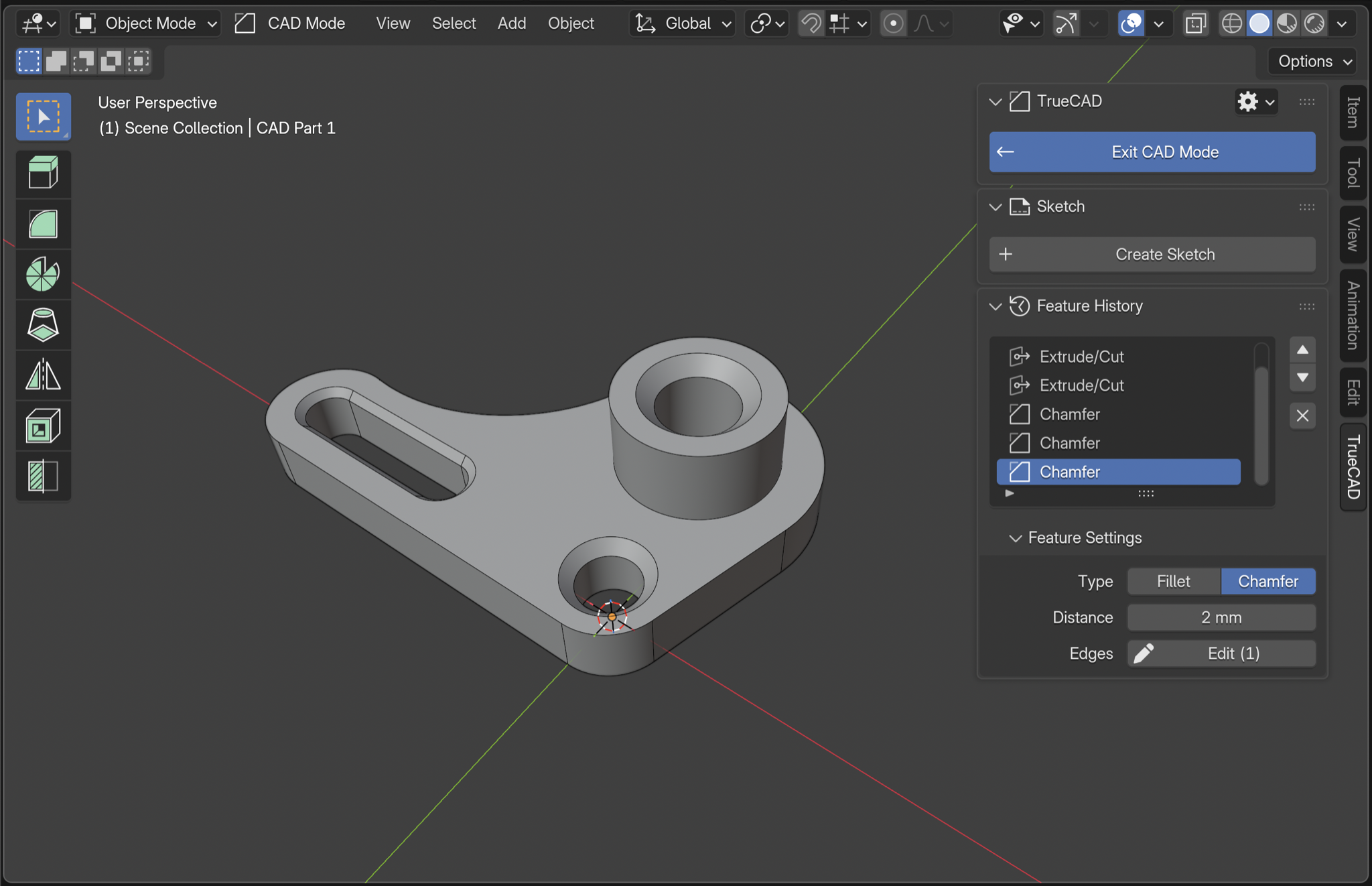Set selection mode to extend
Image resolution: width=1372 pixels, height=886 pixels.
(56, 61)
